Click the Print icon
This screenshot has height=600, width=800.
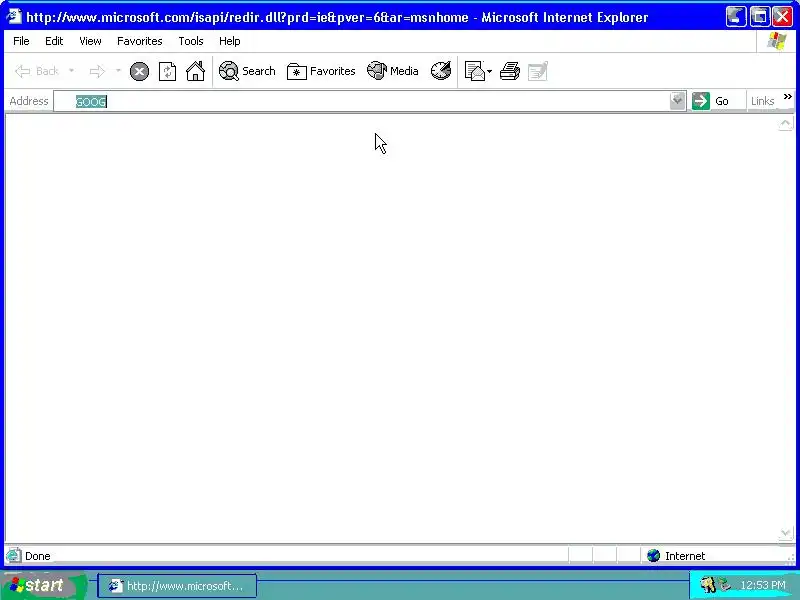(x=510, y=71)
